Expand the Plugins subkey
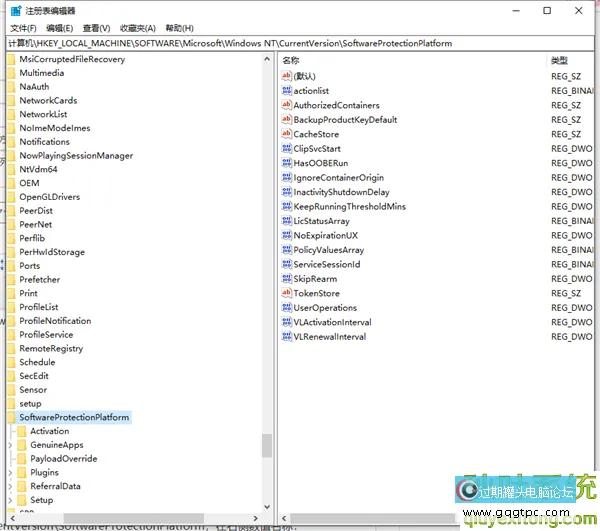The width and height of the screenshot is (600, 531). [x=10, y=472]
